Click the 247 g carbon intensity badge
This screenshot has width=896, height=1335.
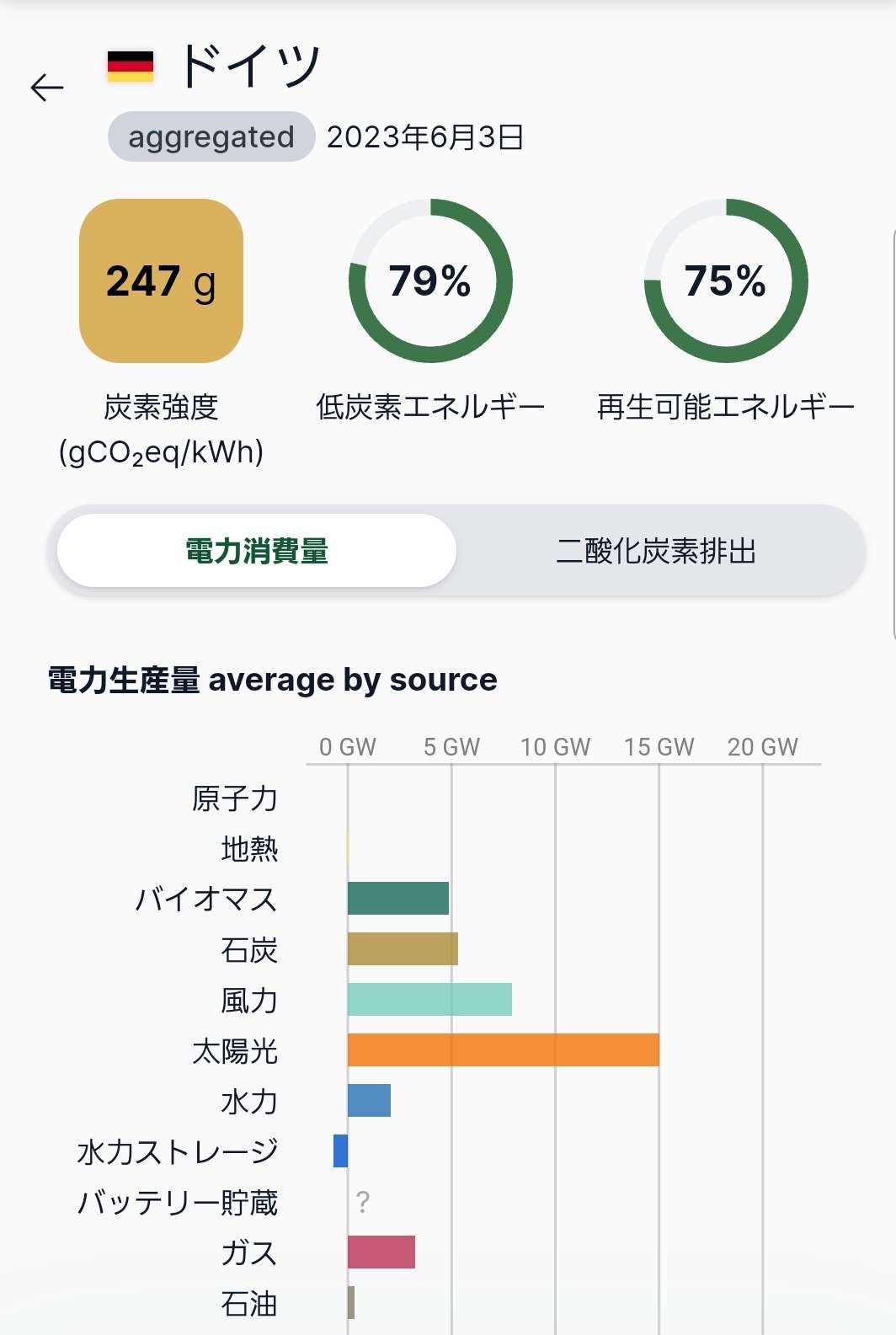[x=161, y=281]
